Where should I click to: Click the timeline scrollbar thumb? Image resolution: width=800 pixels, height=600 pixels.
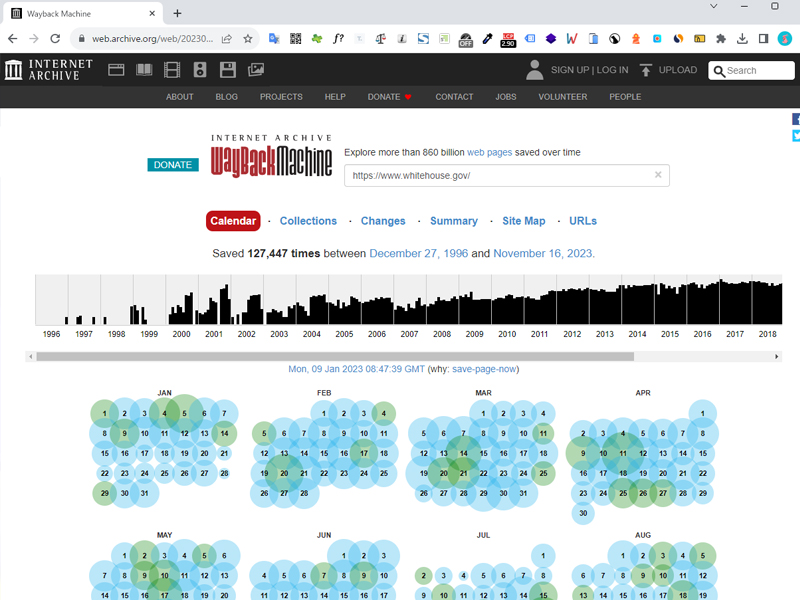(x=335, y=357)
